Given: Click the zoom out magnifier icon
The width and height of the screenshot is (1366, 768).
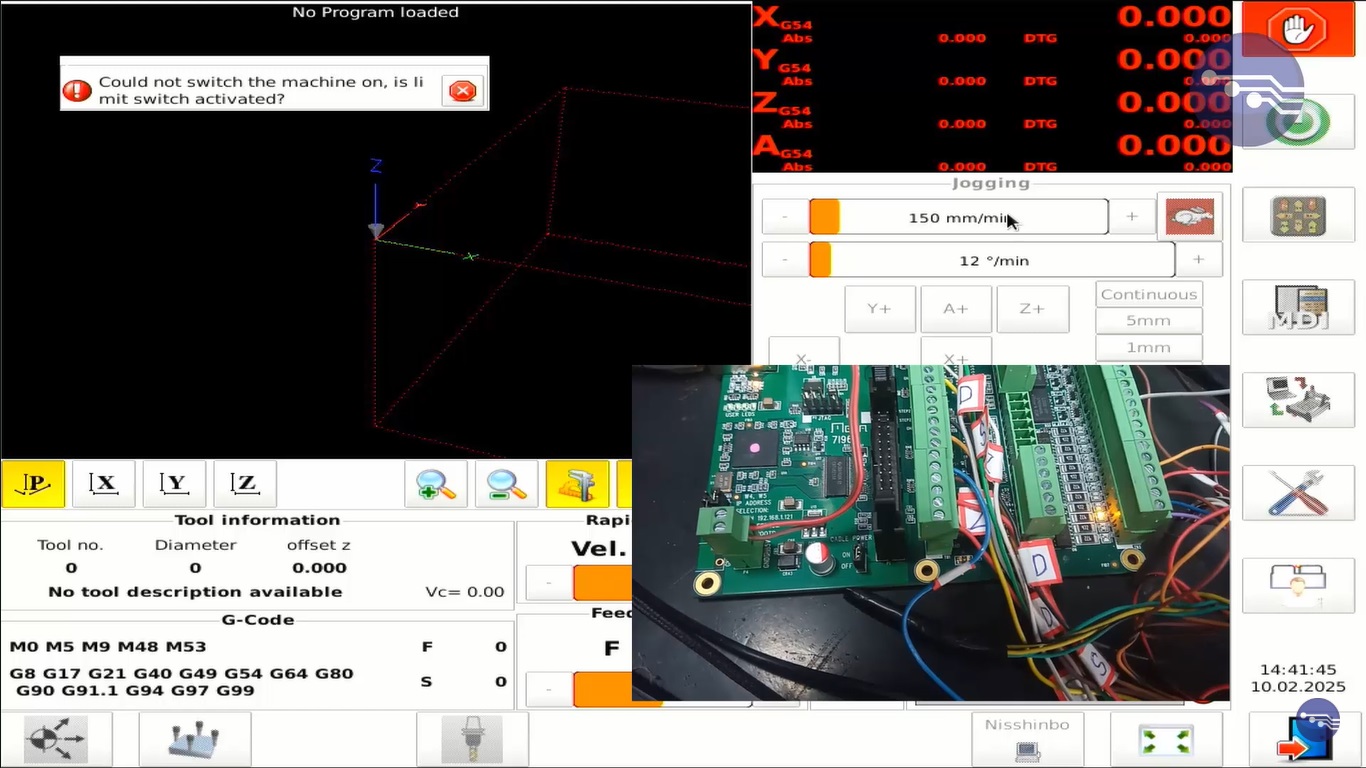Looking at the screenshot, I should click(x=506, y=484).
